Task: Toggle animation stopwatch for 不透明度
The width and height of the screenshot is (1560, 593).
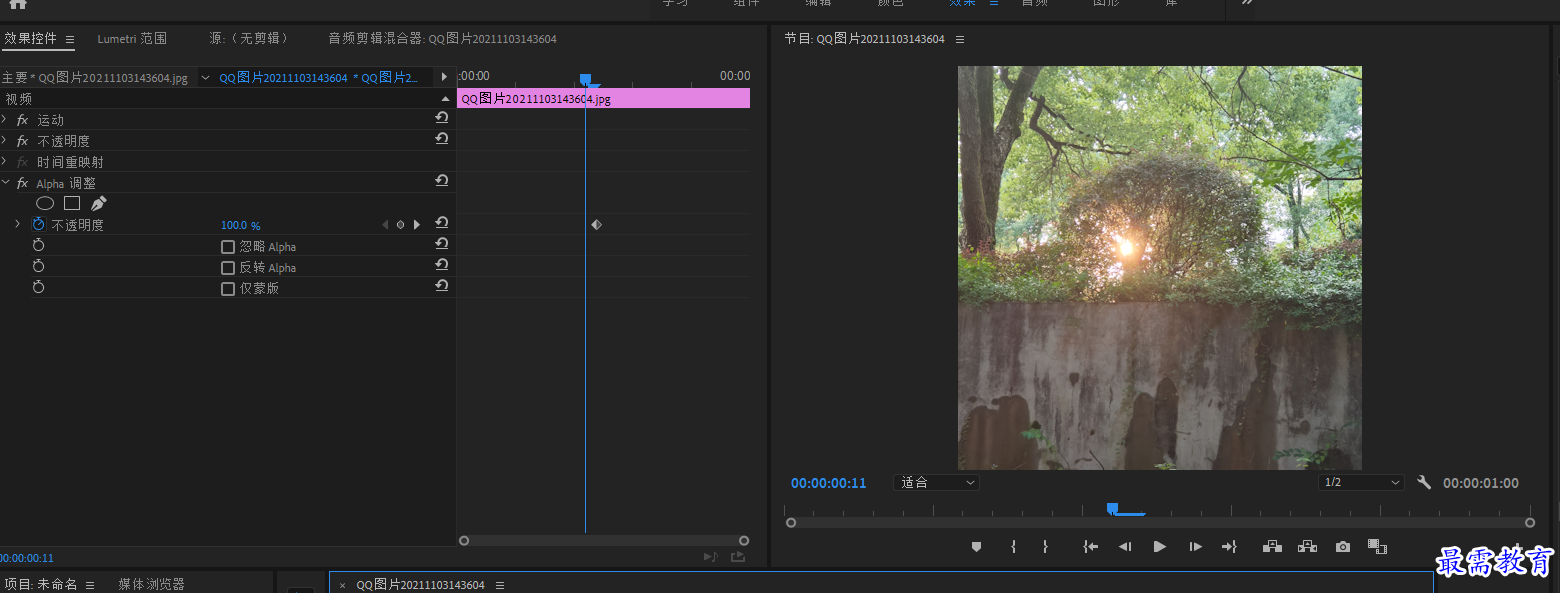Action: [x=39, y=225]
